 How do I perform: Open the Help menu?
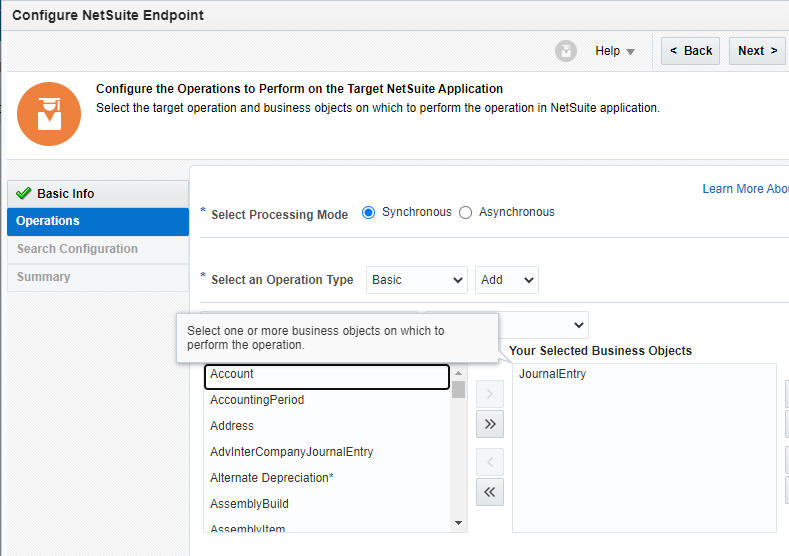click(614, 51)
